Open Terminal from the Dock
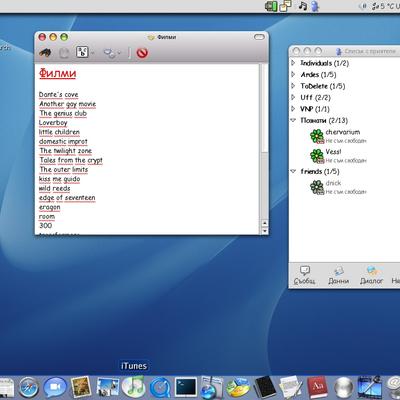Screen dimensions: 400x400 click(x=186, y=387)
